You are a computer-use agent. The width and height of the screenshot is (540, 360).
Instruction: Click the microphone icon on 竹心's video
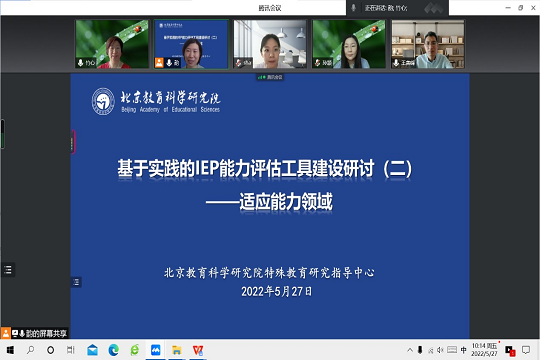tap(81, 63)
